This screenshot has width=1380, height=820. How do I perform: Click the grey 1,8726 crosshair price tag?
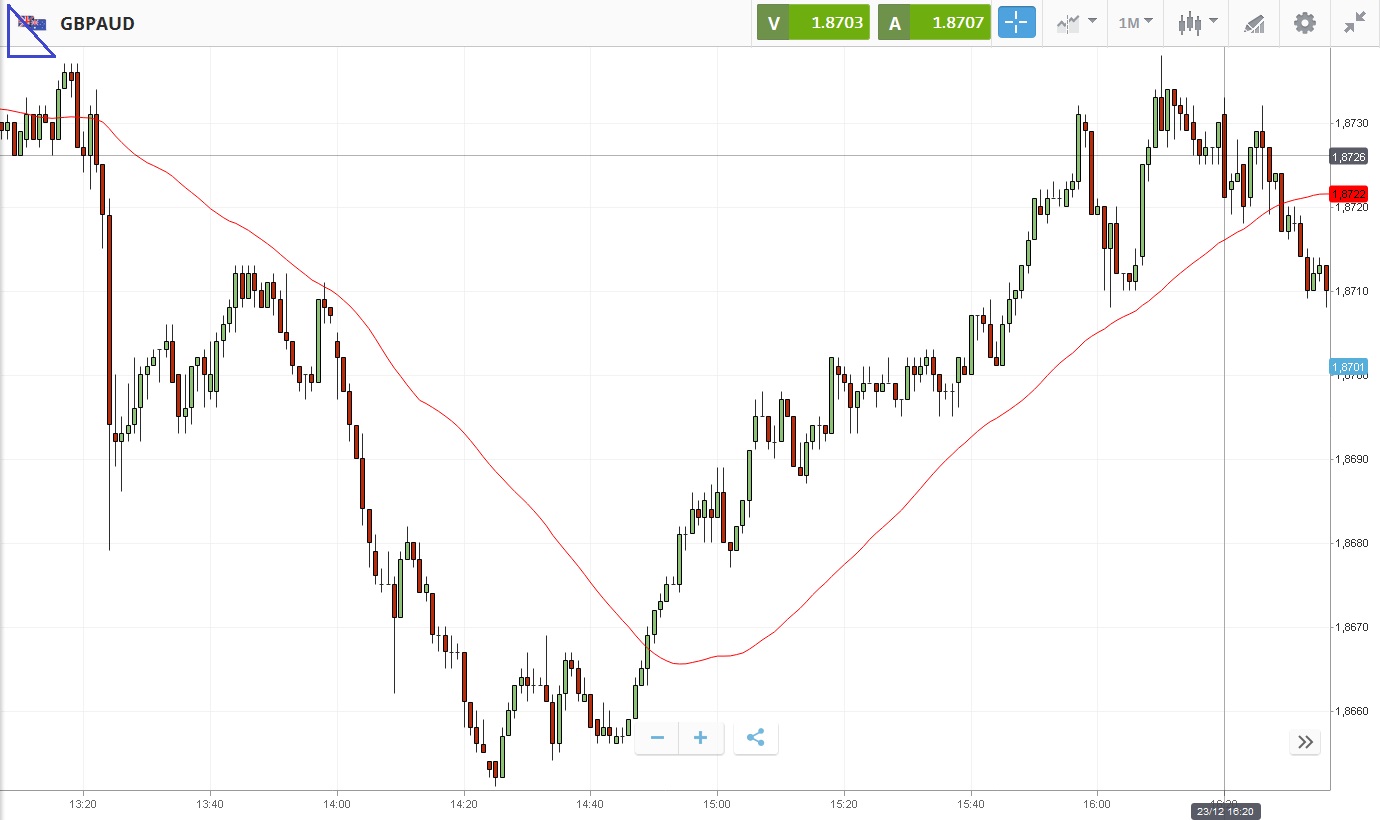coord(1348,157)
